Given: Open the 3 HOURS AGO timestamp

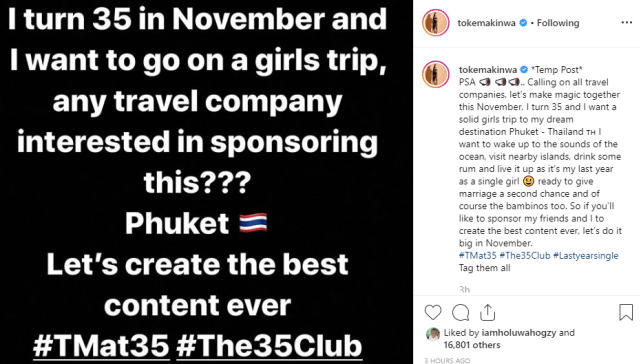Looking at the screenshot, I should coord(447,360).
